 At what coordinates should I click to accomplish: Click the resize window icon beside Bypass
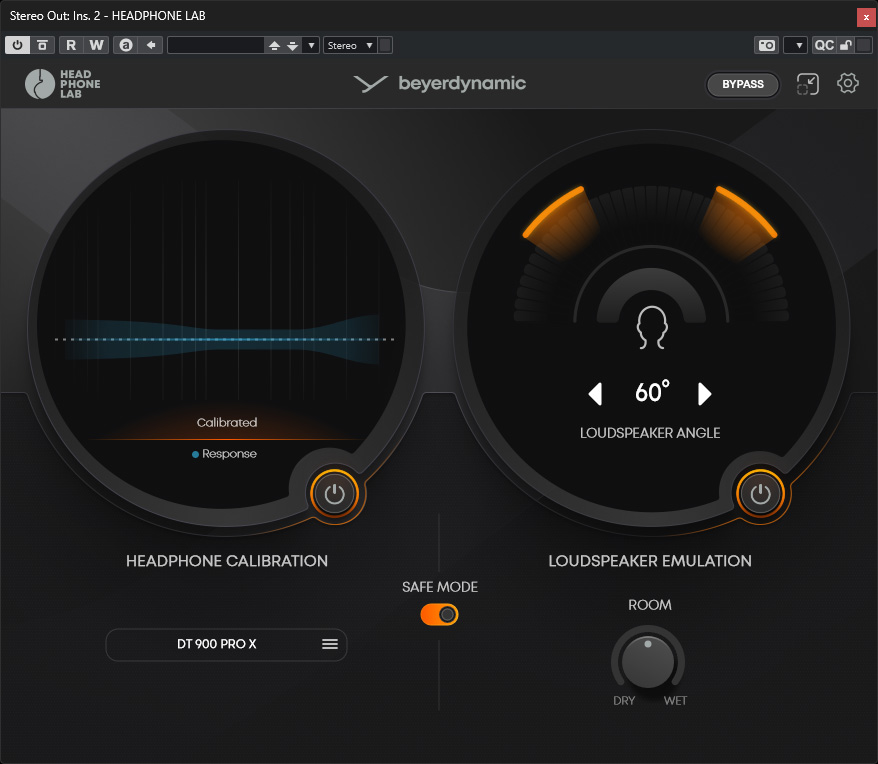click(x=807, y=84)
